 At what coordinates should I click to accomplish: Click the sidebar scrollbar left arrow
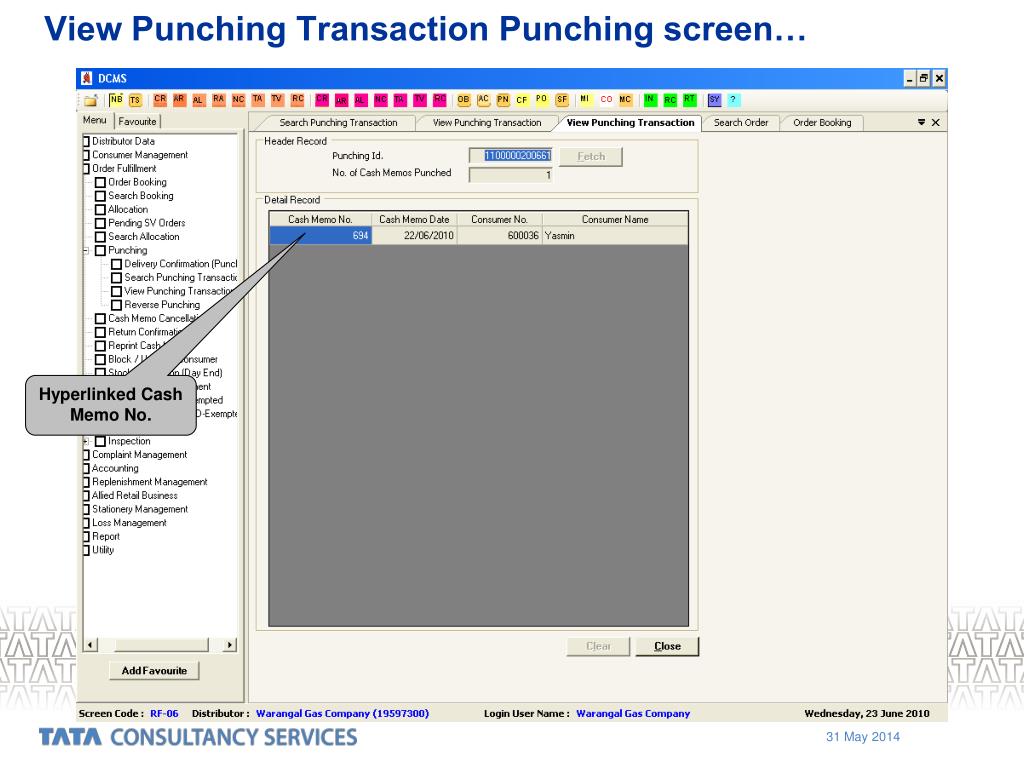(91, 645)
